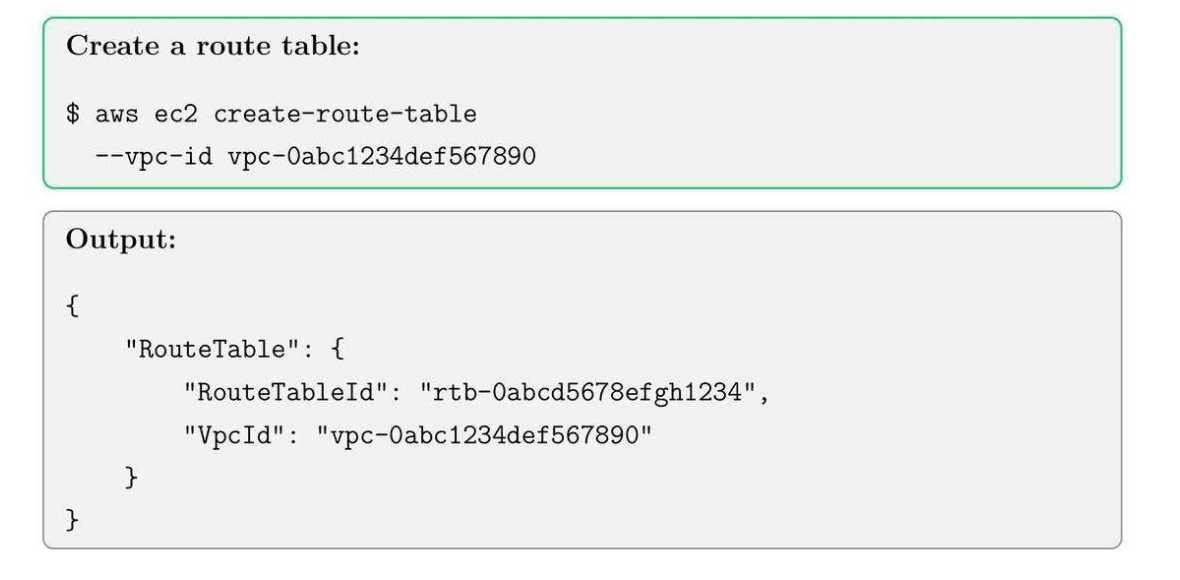1180x580 pixels.
Task: Click the inner closing curly brace
Action: pyautogui.click(x=131, y=479)
